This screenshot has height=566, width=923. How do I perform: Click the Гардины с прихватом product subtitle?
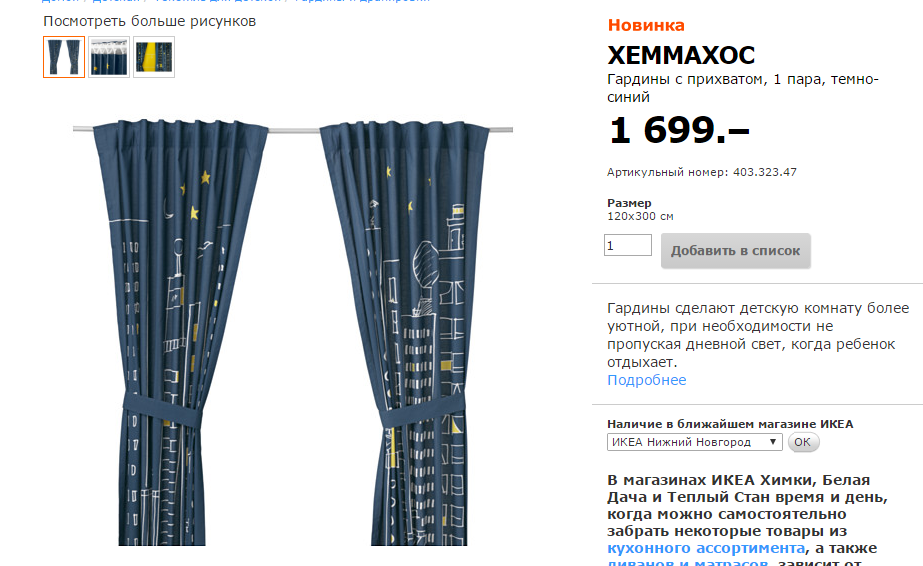742,88
